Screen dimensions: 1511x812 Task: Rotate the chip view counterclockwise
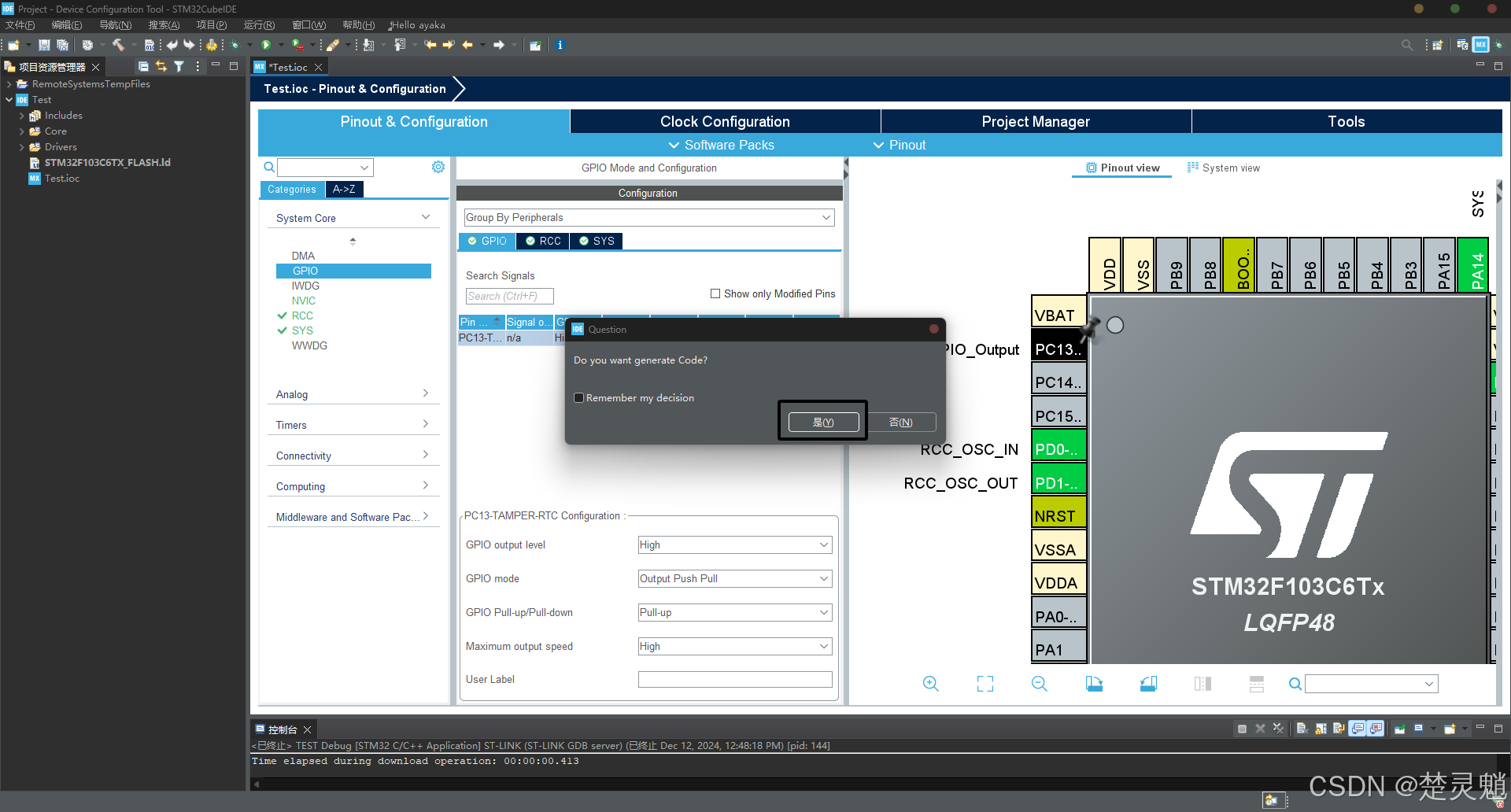(1148, 684)
